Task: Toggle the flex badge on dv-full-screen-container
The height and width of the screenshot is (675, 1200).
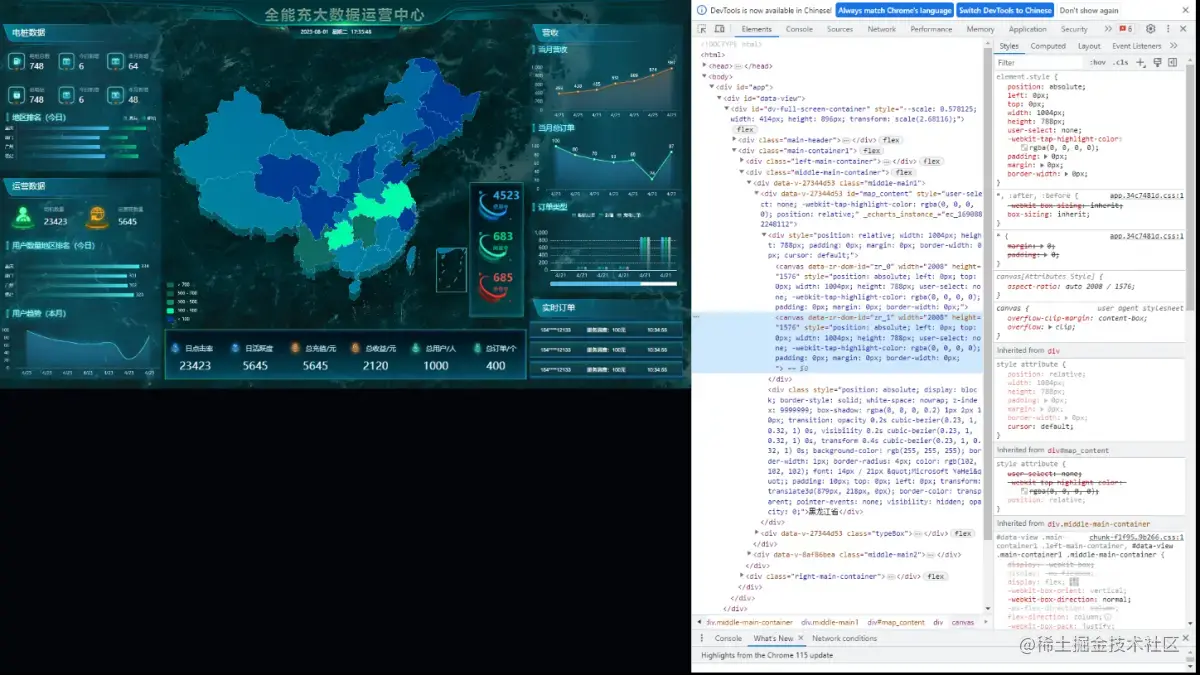Action: tap(745, 129)
